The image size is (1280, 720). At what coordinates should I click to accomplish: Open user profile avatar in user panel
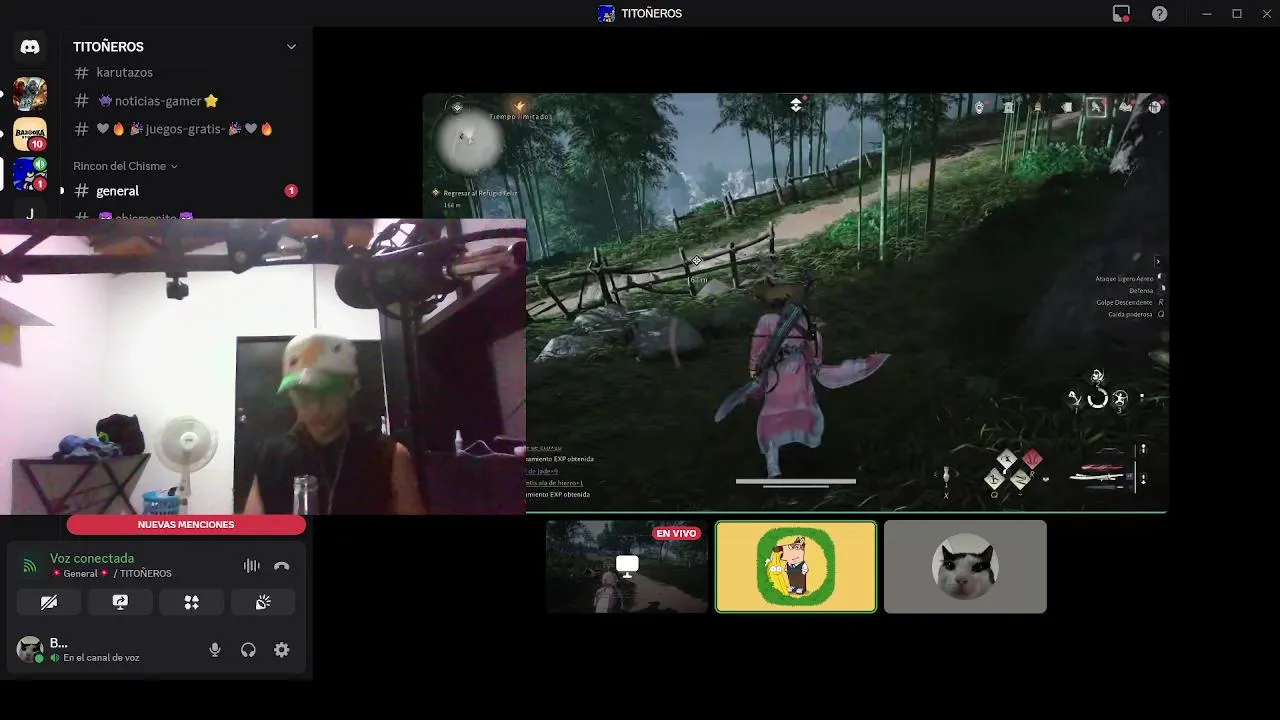coord(30,650)
